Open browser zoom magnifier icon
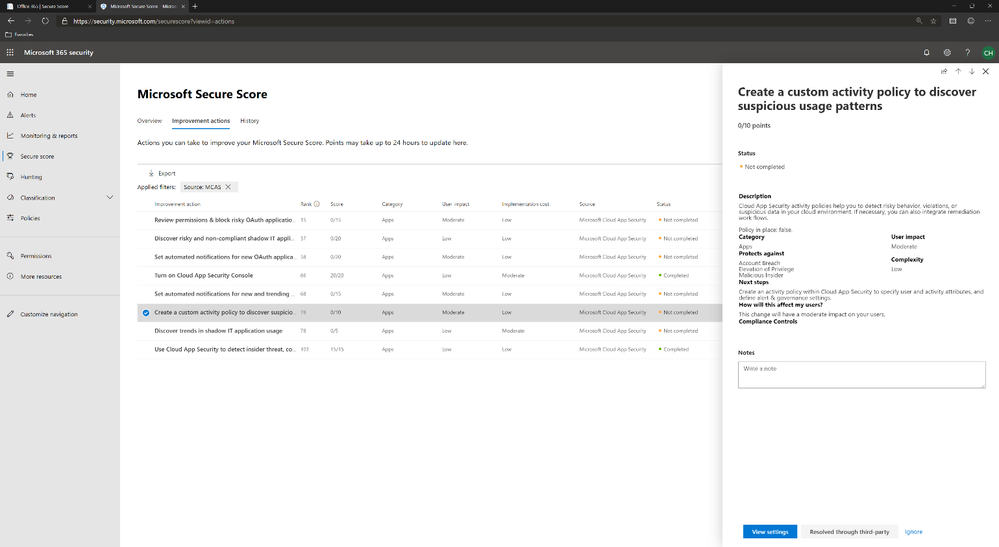 pos(919,21)
